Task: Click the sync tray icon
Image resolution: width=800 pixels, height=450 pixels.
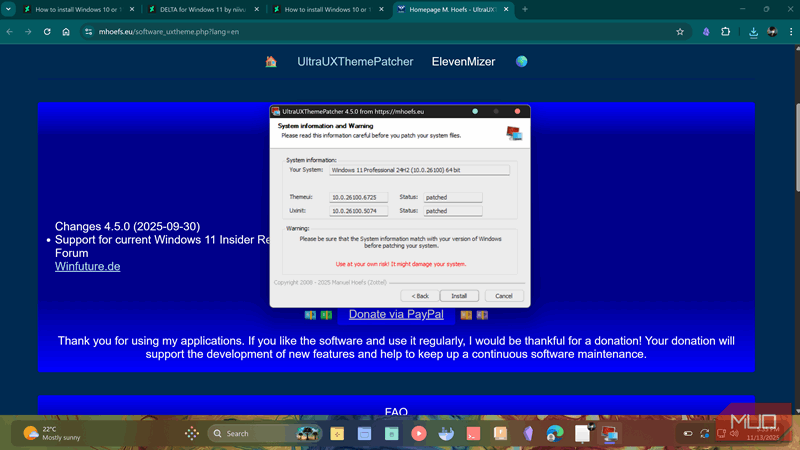Action: tap(705, 434)
